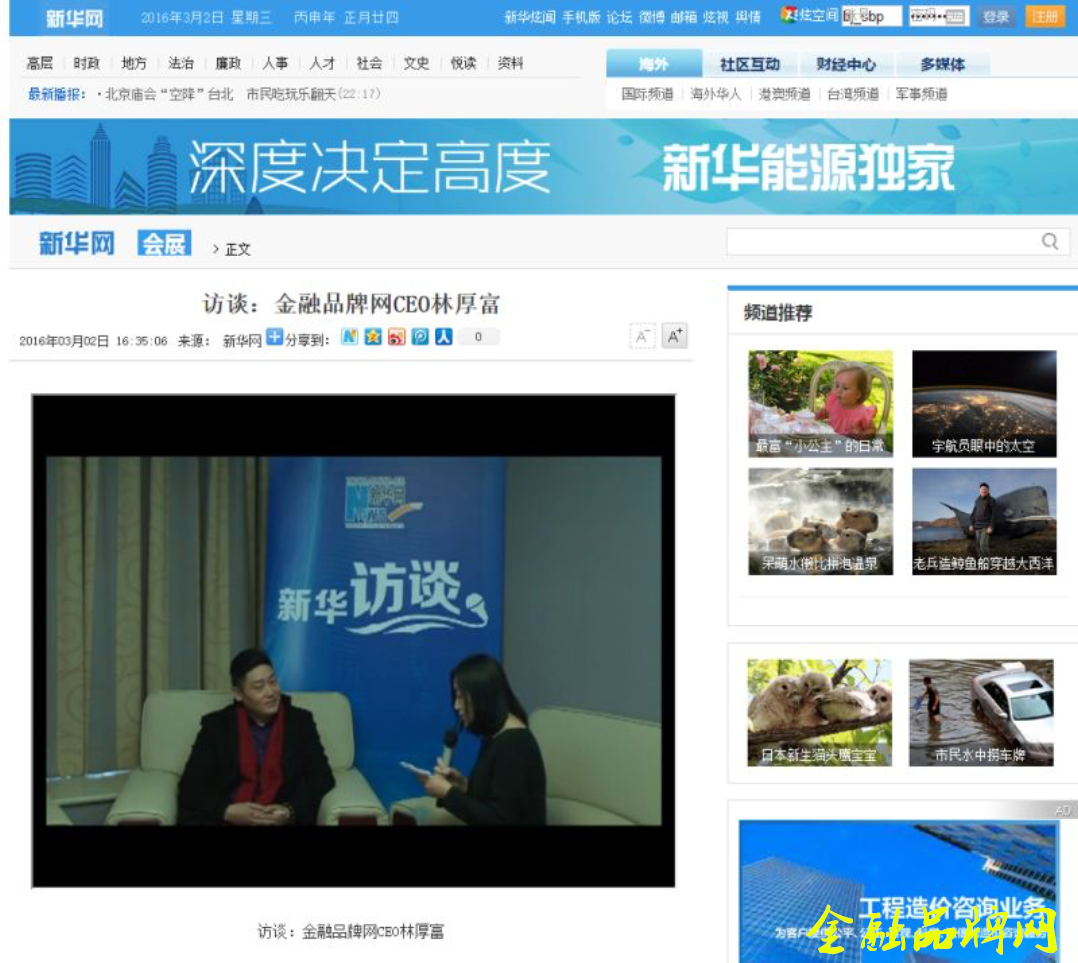Click the orange 注册 button
The height and width of the screenshot is (963, 1078).
pyautogui.click(x=1044, y=17)
